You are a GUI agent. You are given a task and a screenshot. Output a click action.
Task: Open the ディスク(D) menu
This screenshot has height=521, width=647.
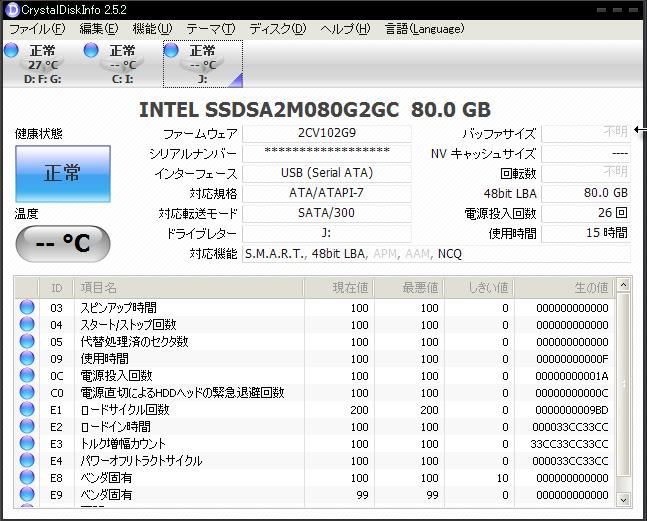pos(277,29)
